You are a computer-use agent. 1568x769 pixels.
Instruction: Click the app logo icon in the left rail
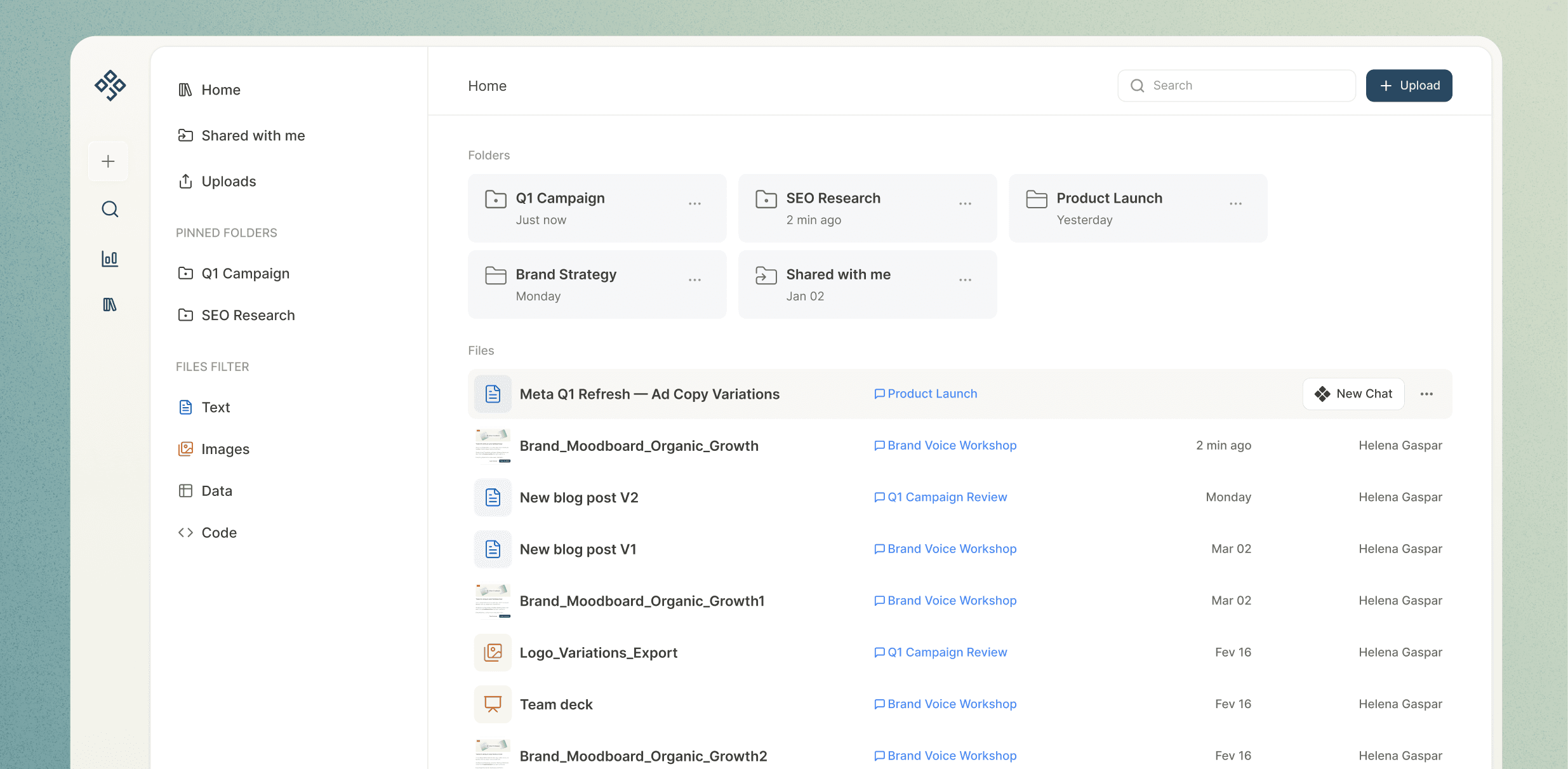(x=110, y=85)
